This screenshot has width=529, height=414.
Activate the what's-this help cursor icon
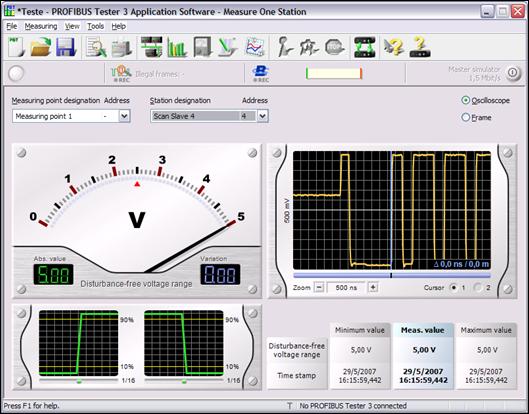pyautogui.click(x=394, y=47)
